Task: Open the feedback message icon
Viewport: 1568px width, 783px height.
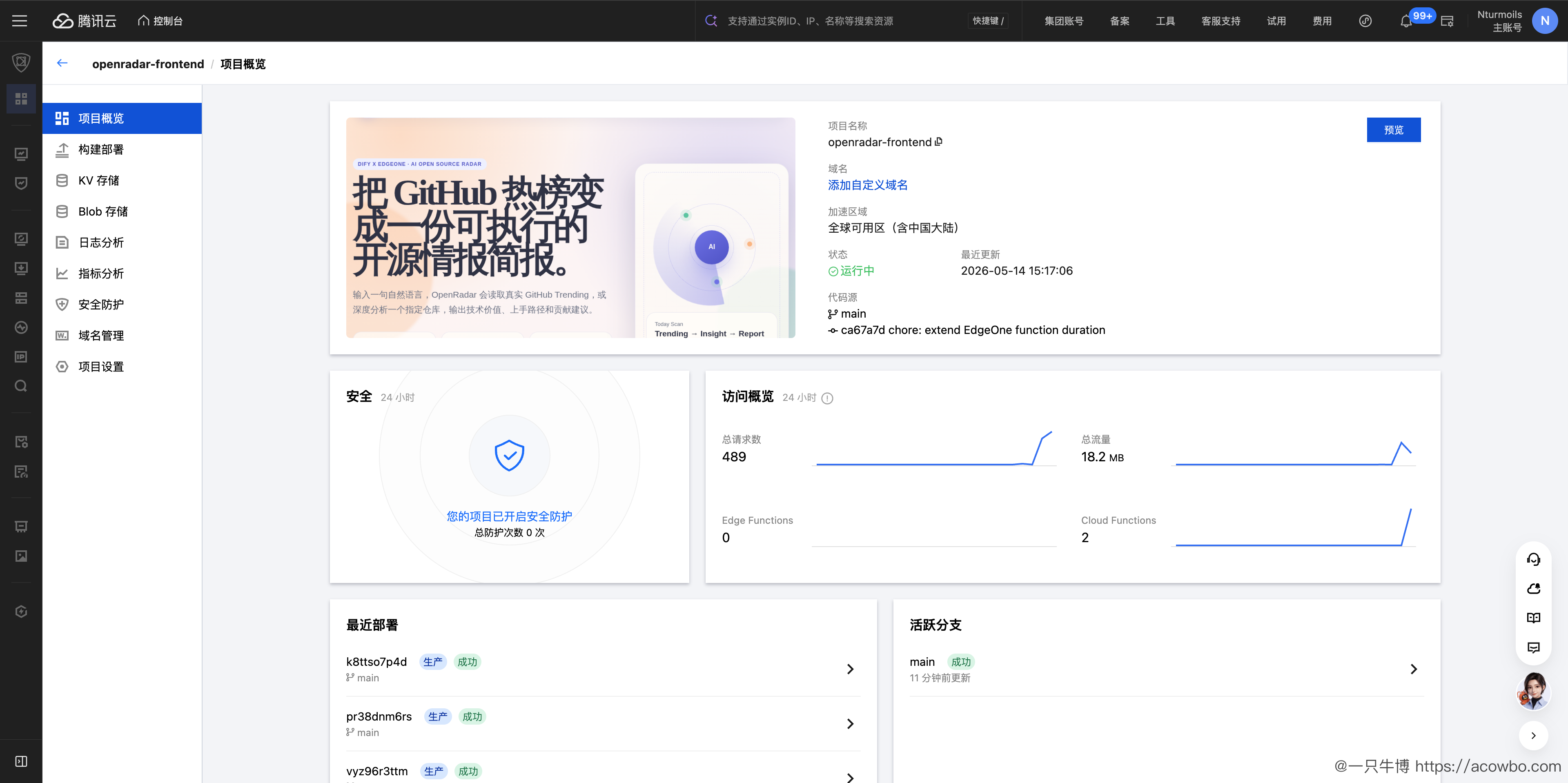Action: point(1533,647)
